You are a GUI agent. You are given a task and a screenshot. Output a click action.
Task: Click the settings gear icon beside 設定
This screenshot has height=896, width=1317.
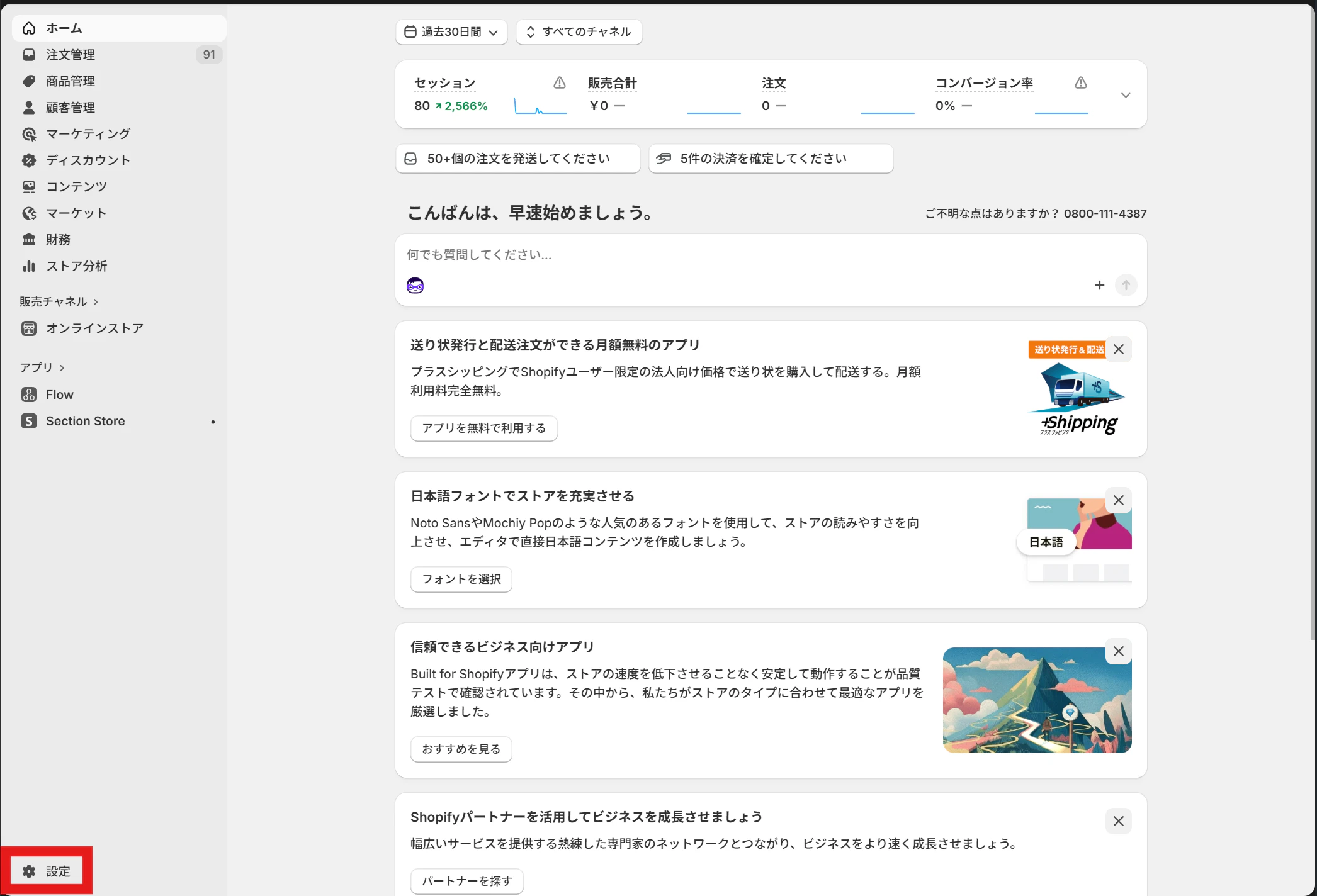(29, 871)
